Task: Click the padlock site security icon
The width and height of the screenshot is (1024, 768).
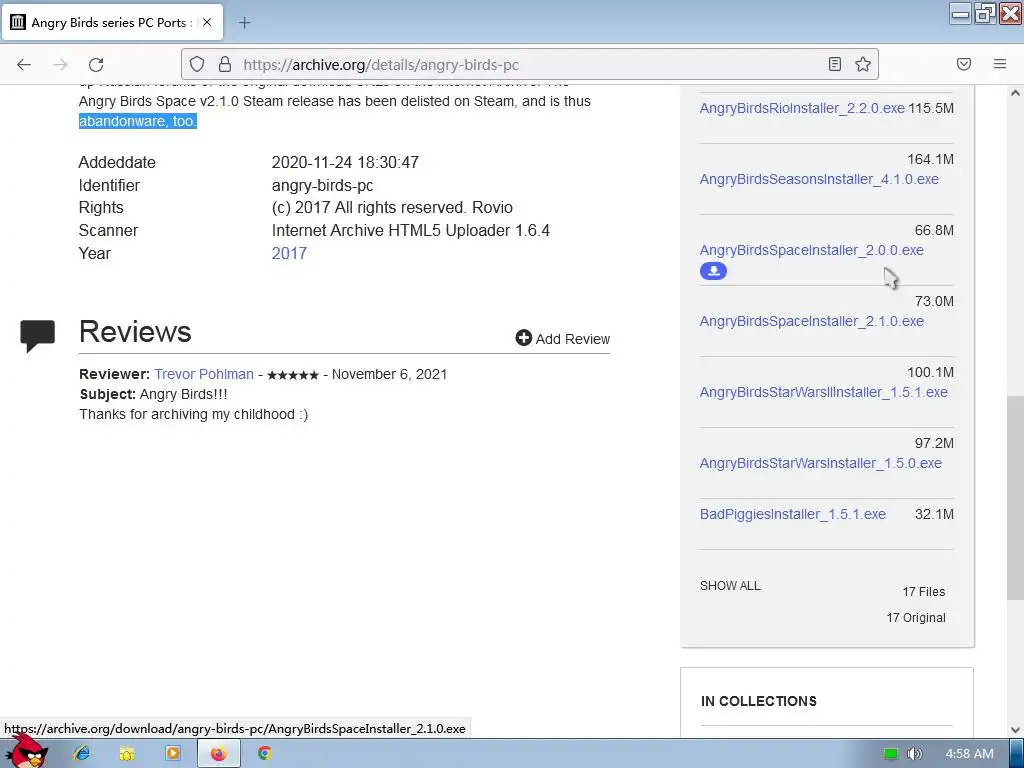Action: (225, 64)
